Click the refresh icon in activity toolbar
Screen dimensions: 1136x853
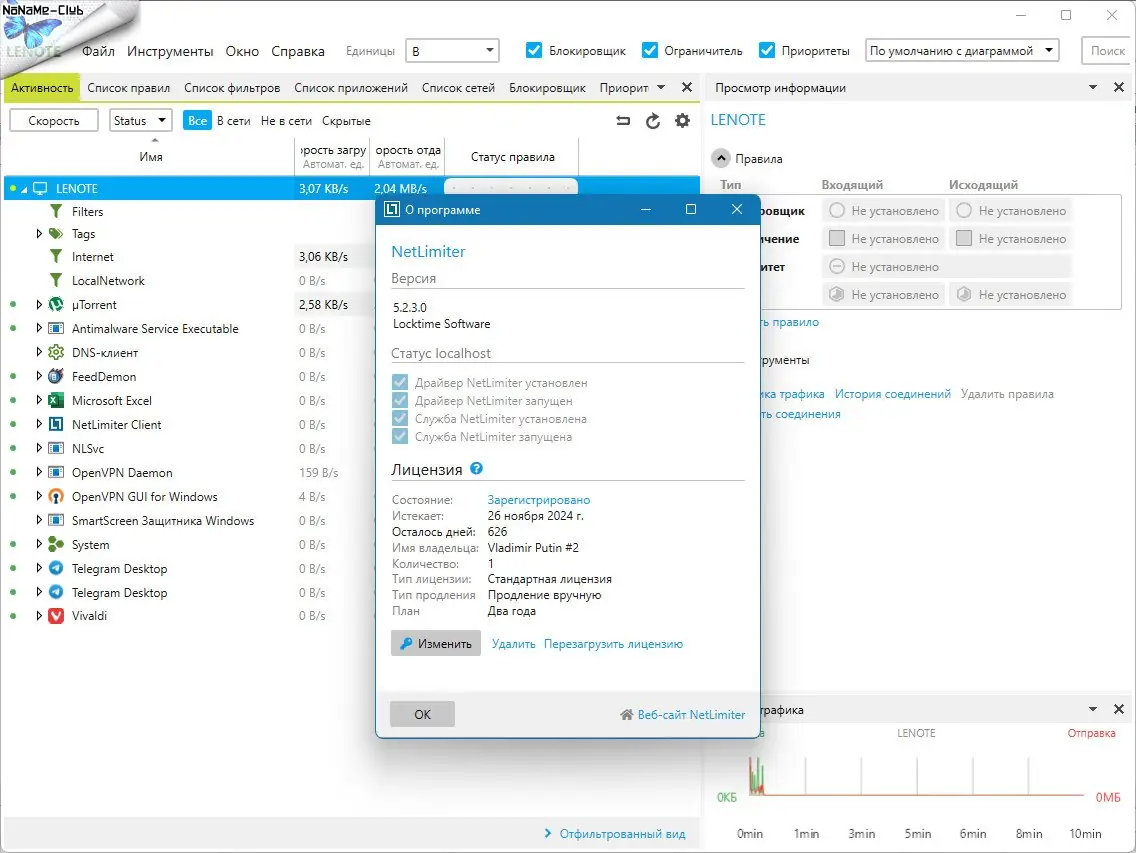point(653,121)
